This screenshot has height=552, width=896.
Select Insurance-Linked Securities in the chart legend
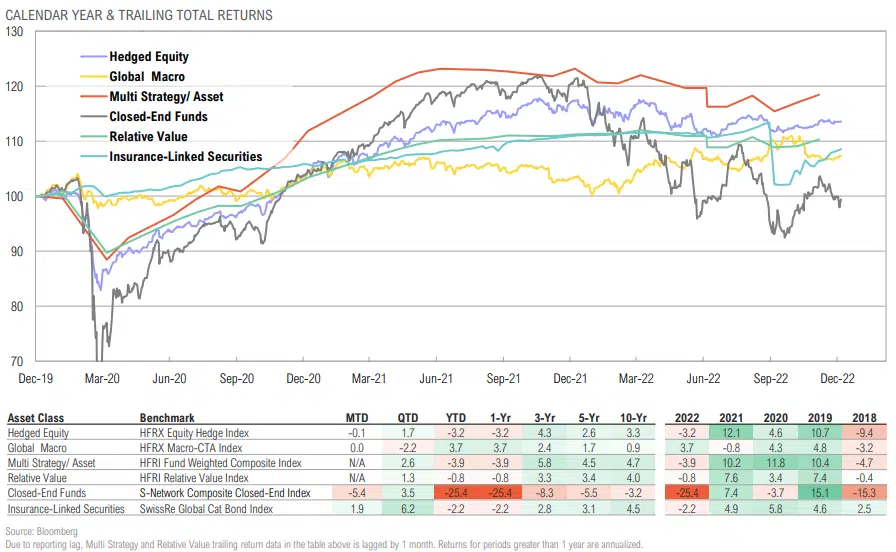185,157
